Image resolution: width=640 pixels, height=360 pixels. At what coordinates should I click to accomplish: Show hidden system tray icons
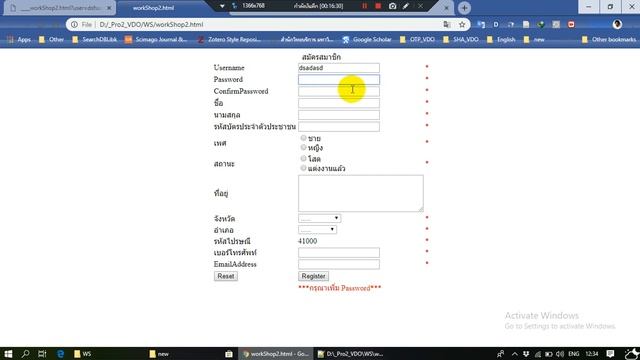coord(514,354)
